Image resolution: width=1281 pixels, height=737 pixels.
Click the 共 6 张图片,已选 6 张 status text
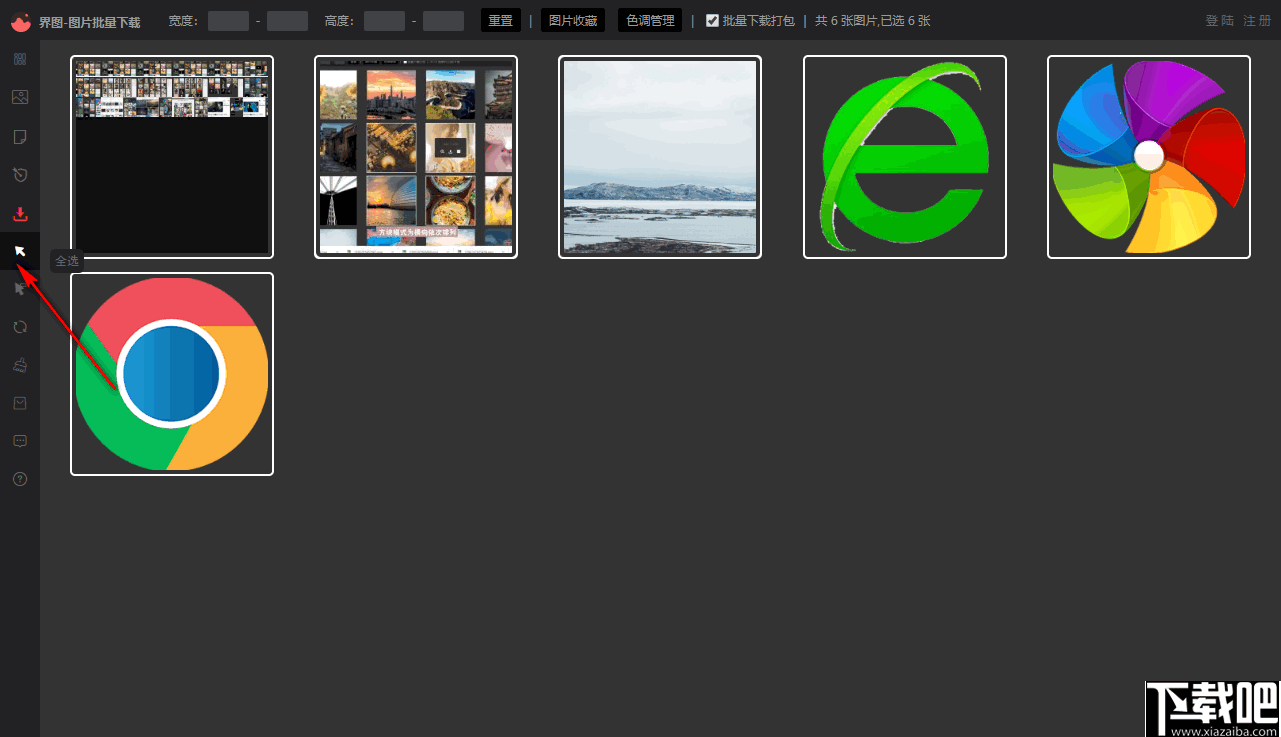pos(873,21)
